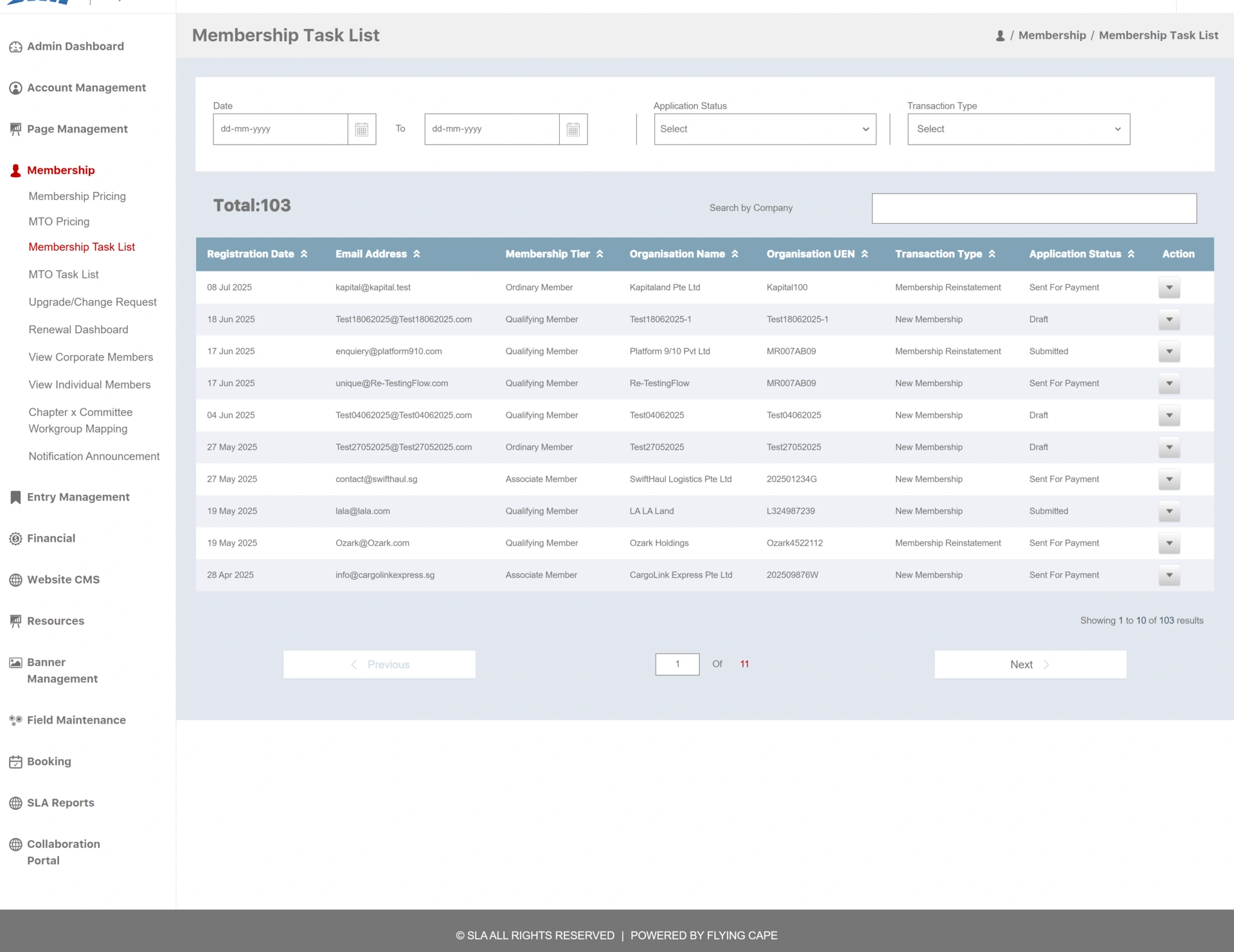This screenshot has height=952, width=1234.
Task: Sort by Organisation UEN arrows icon
Action: [865, 254]
